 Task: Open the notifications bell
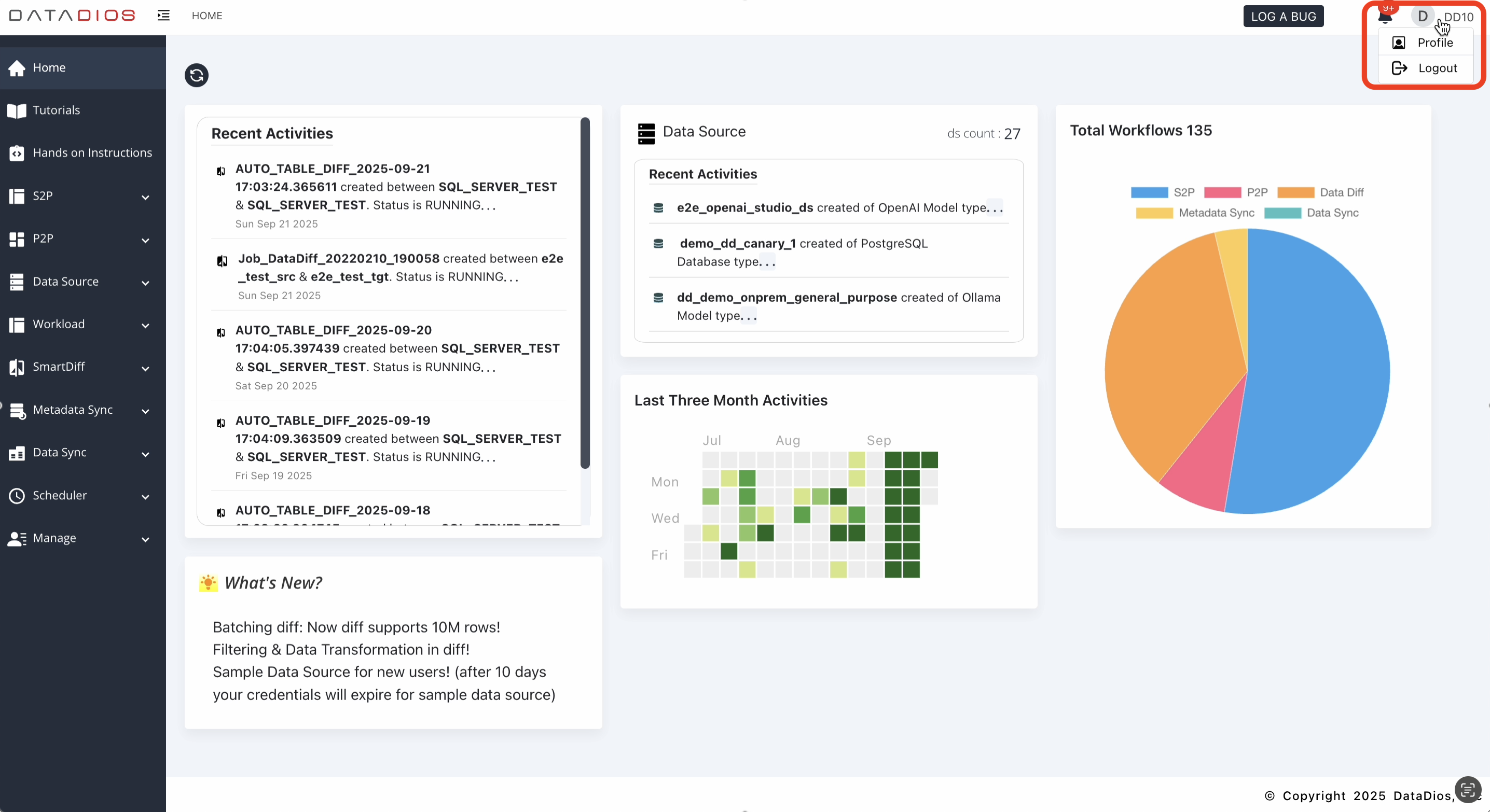[x=1385, y=17]
